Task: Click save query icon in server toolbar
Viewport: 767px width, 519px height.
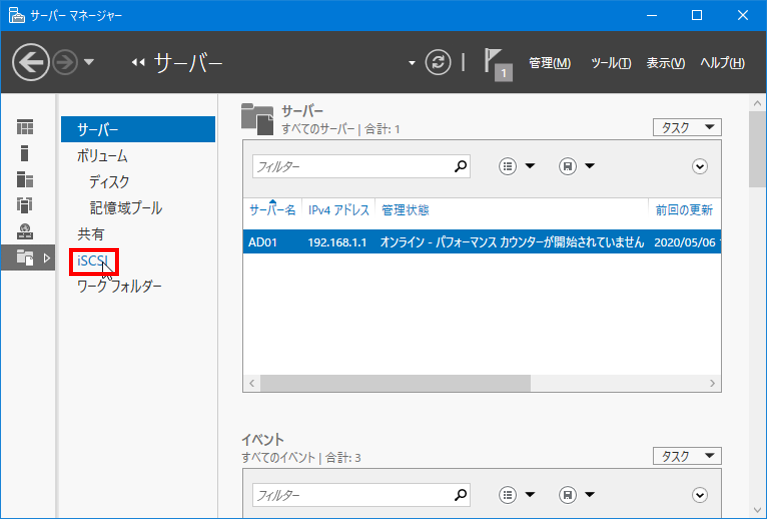Action: click(x=567, y=166)
